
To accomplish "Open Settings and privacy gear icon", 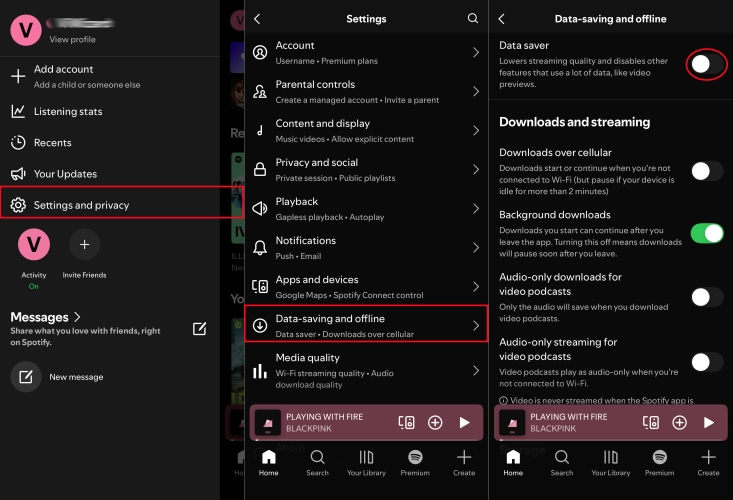I will coord(18,205).
